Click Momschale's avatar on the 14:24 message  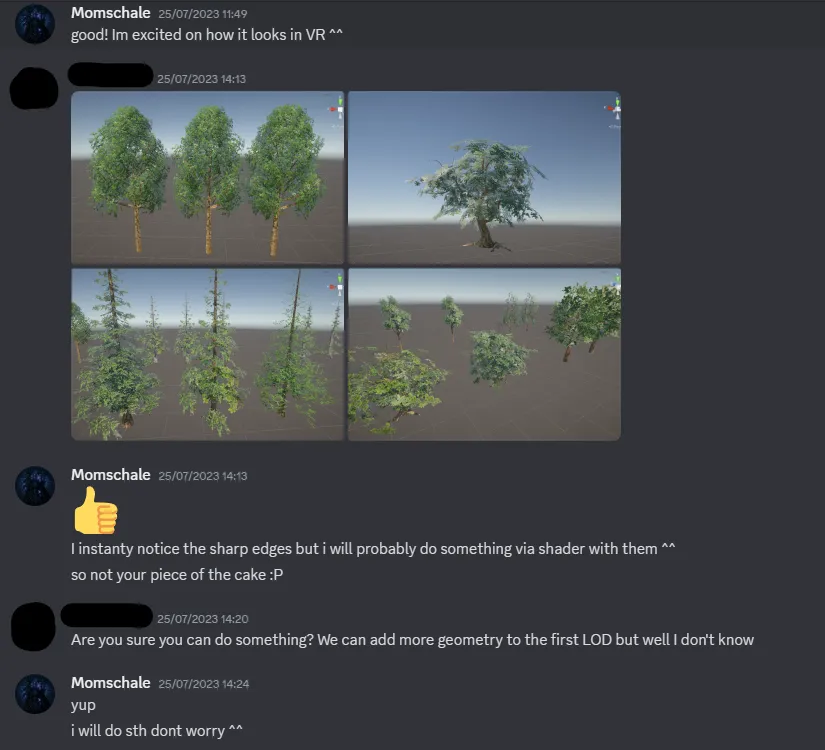pos(35,694)
